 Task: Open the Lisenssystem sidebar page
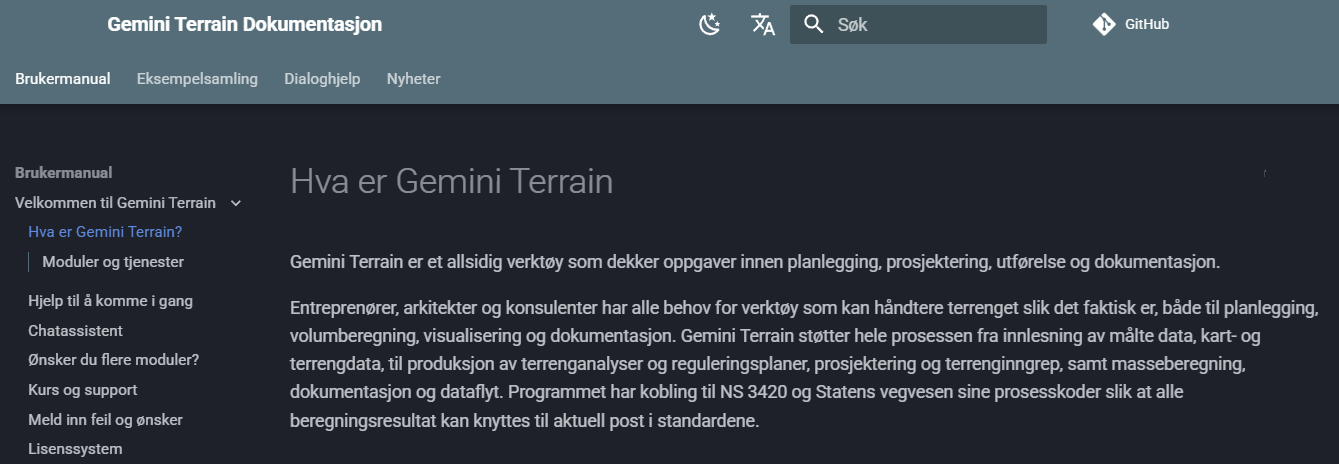[75, 449]
